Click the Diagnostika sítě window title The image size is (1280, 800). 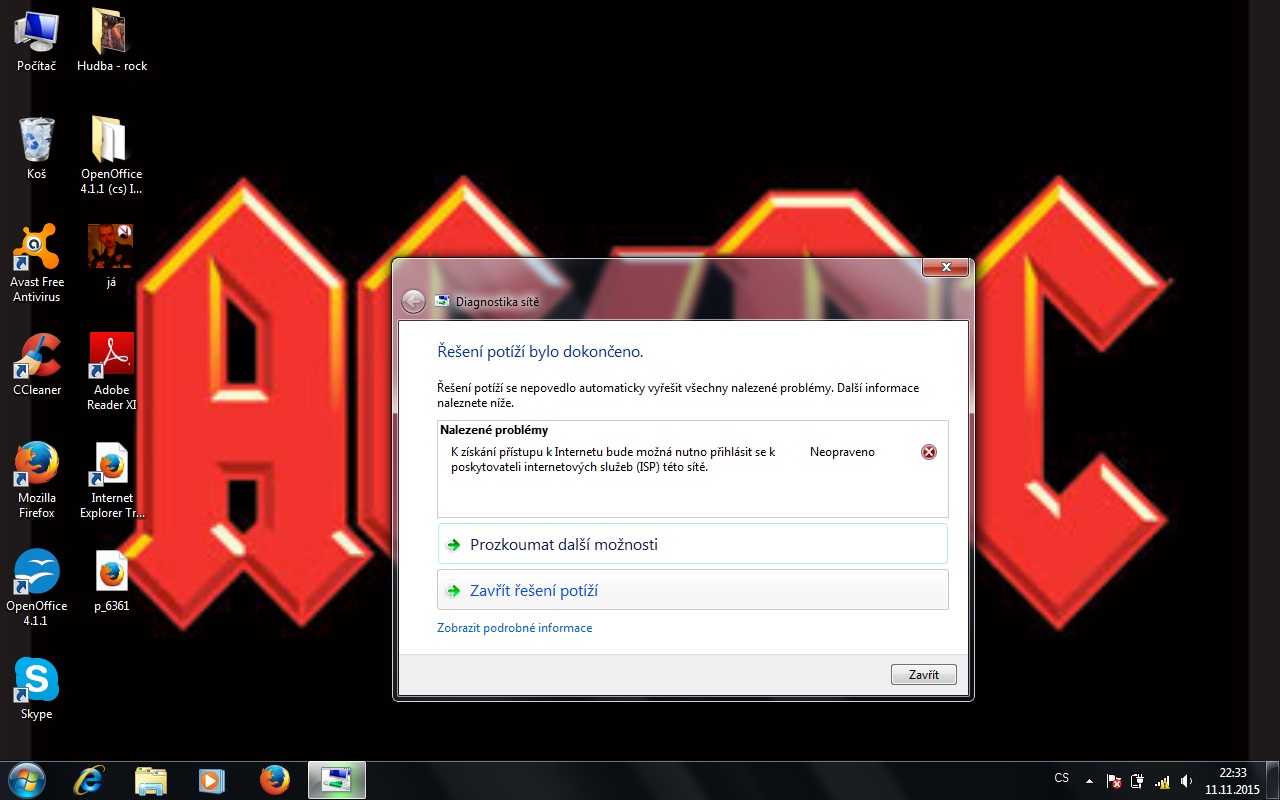pyautogui.click(x=497, y=301)
